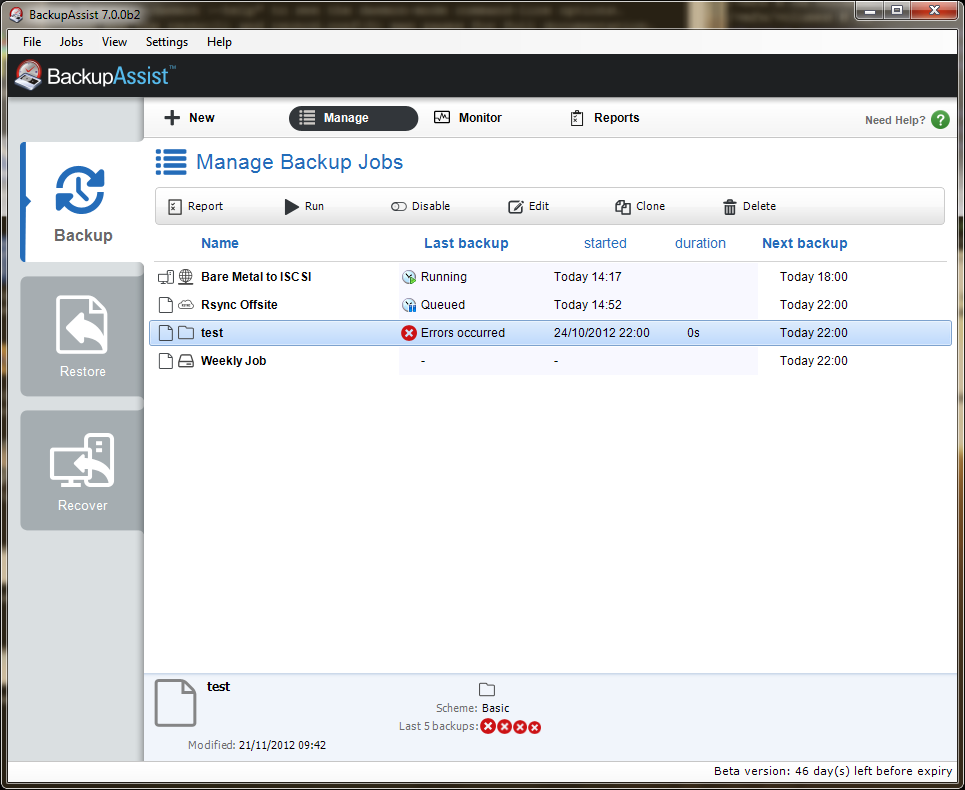This screenshot has width=965, height=790.
Task: Sort by started column header
Action: coord(605,243)
